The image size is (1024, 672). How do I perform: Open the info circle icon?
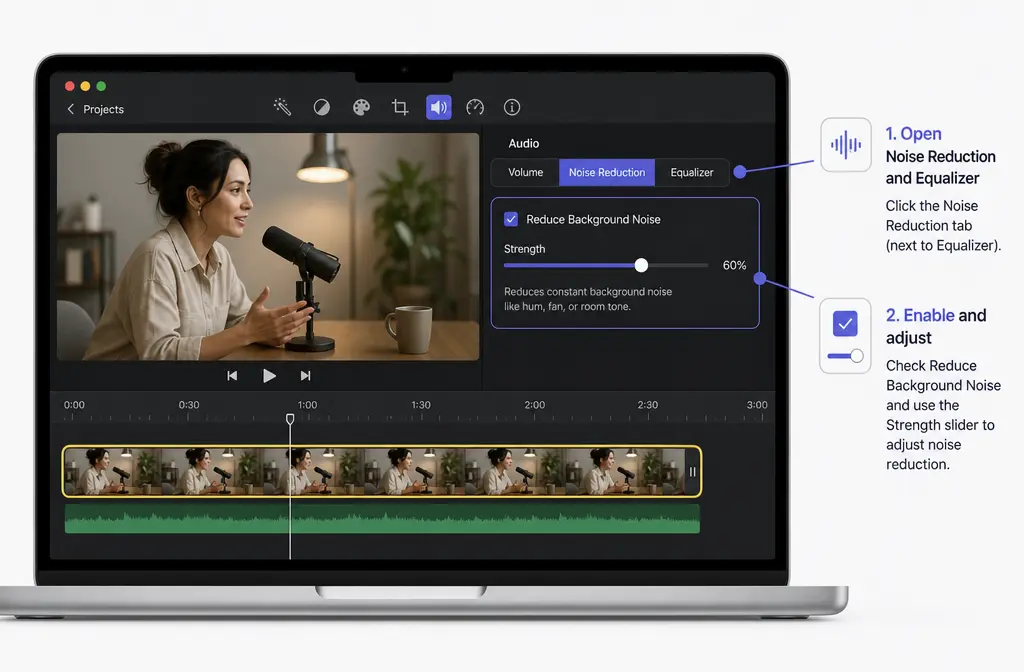[x=511, y=107]
